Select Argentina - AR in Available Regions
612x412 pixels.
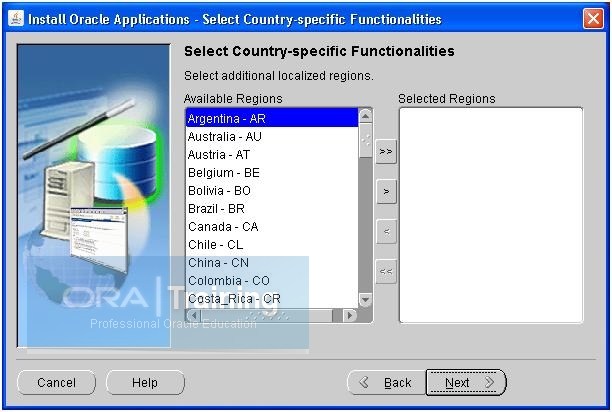pyautogui.click(x=272, y=118)
